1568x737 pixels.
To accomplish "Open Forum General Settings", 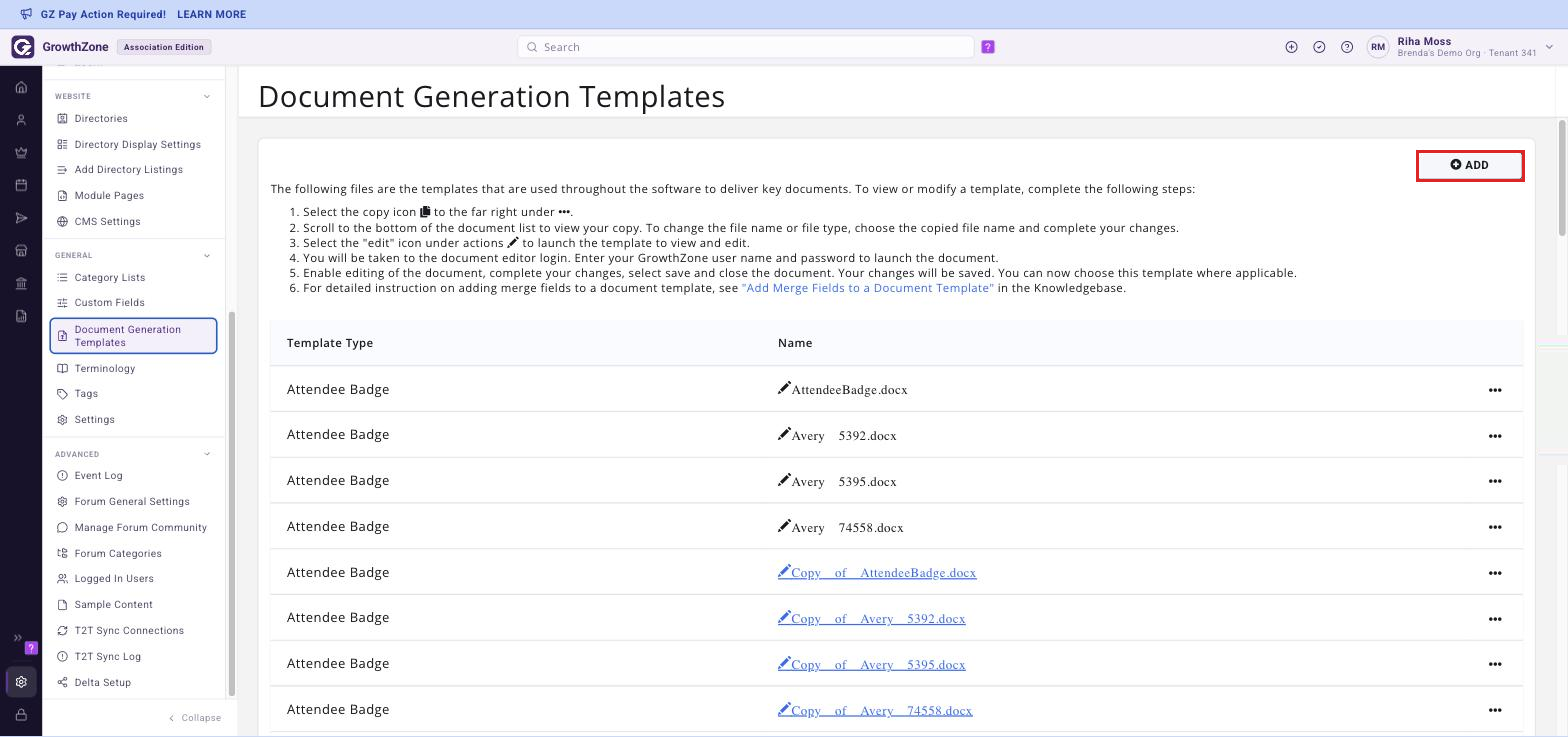I will point(133,502).
